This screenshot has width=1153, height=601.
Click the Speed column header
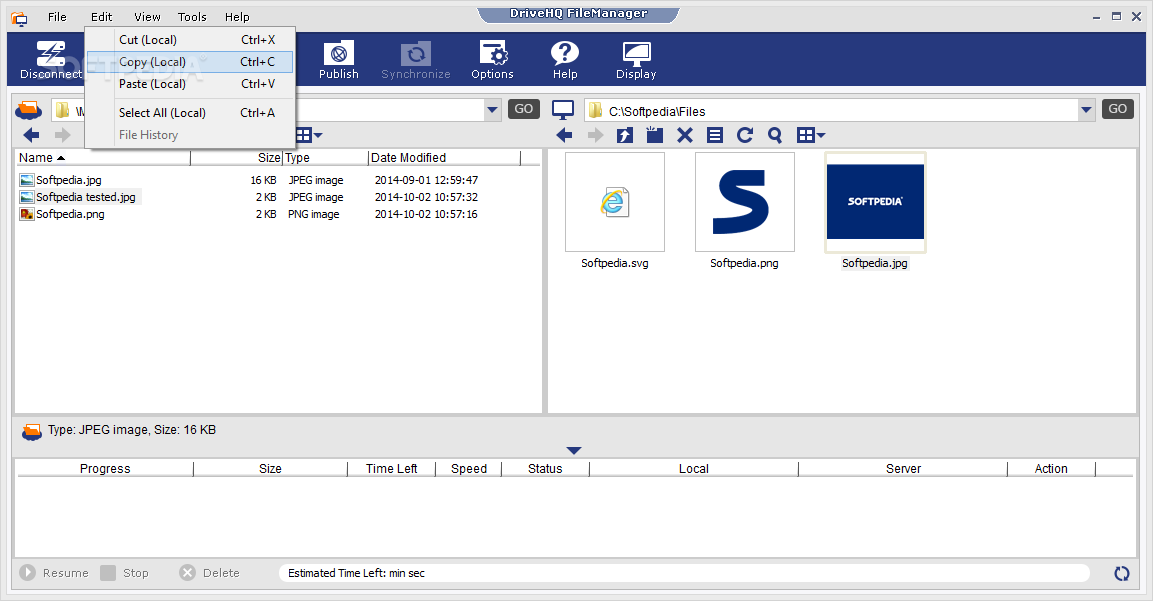tap(468, 469)
